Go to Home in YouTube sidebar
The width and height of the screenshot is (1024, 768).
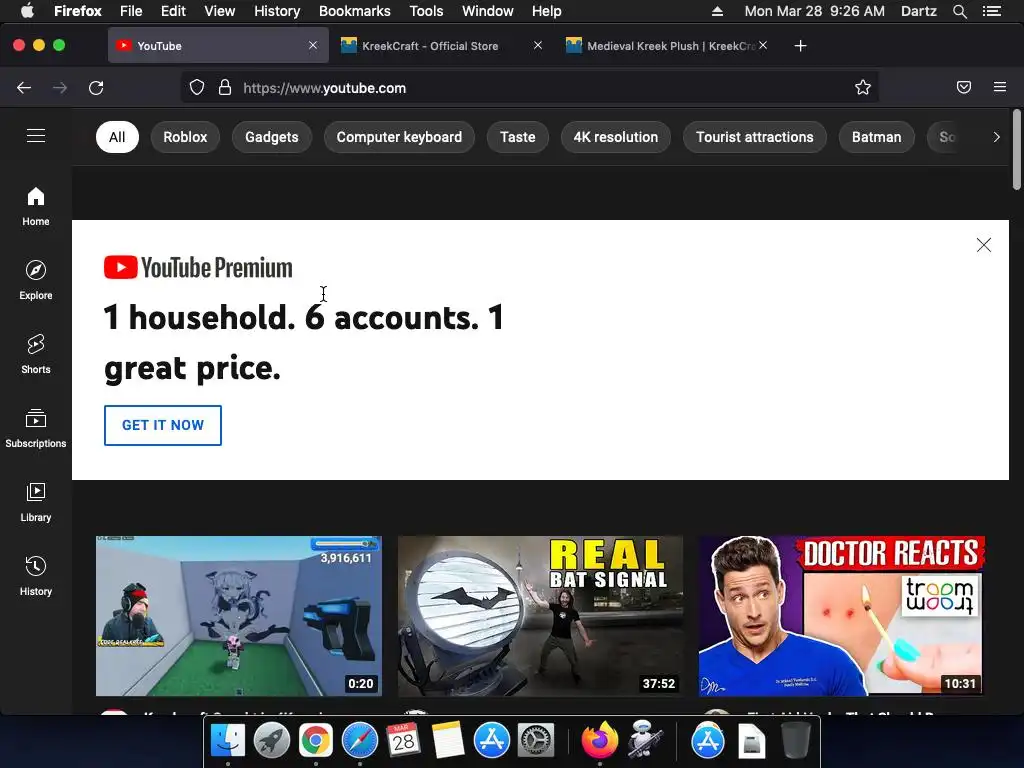(x=36, y=206)
